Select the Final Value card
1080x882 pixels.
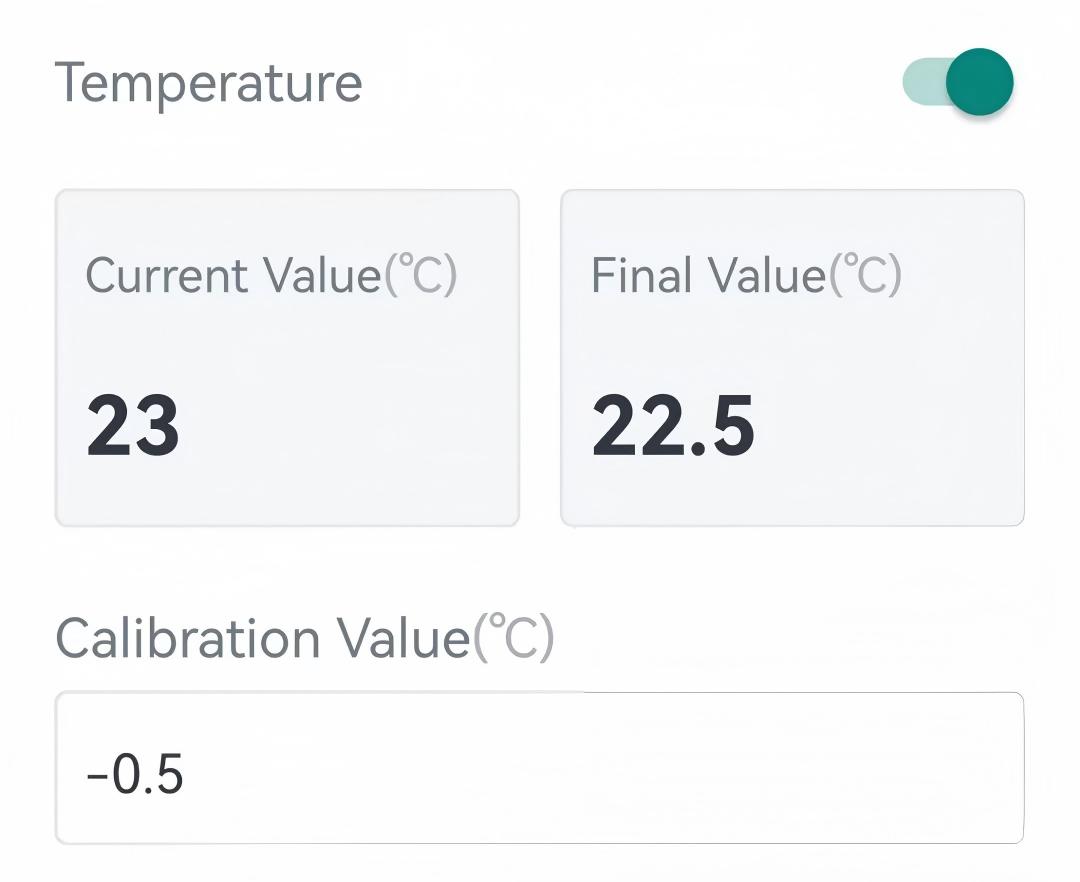pos(792,357)
